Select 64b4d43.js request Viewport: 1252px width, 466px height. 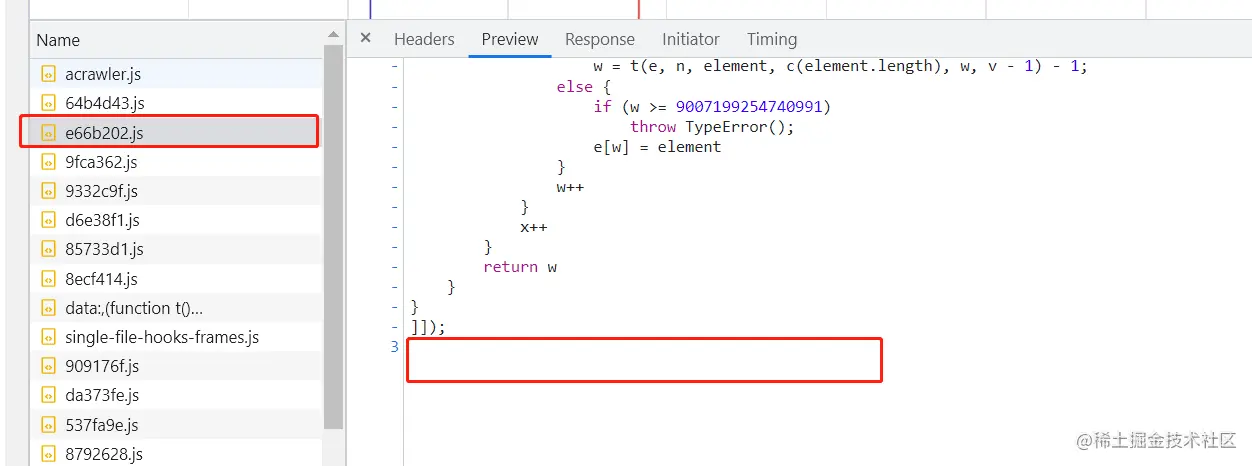[176, 103]
